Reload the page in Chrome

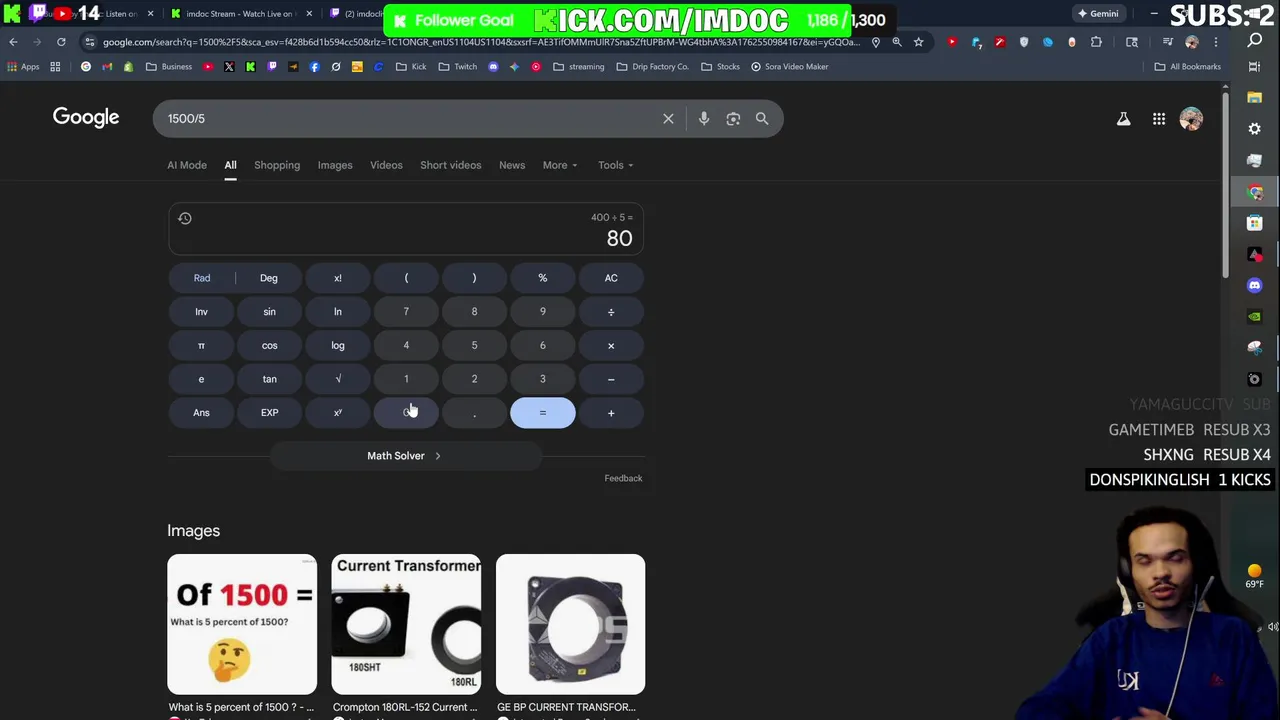61,42
